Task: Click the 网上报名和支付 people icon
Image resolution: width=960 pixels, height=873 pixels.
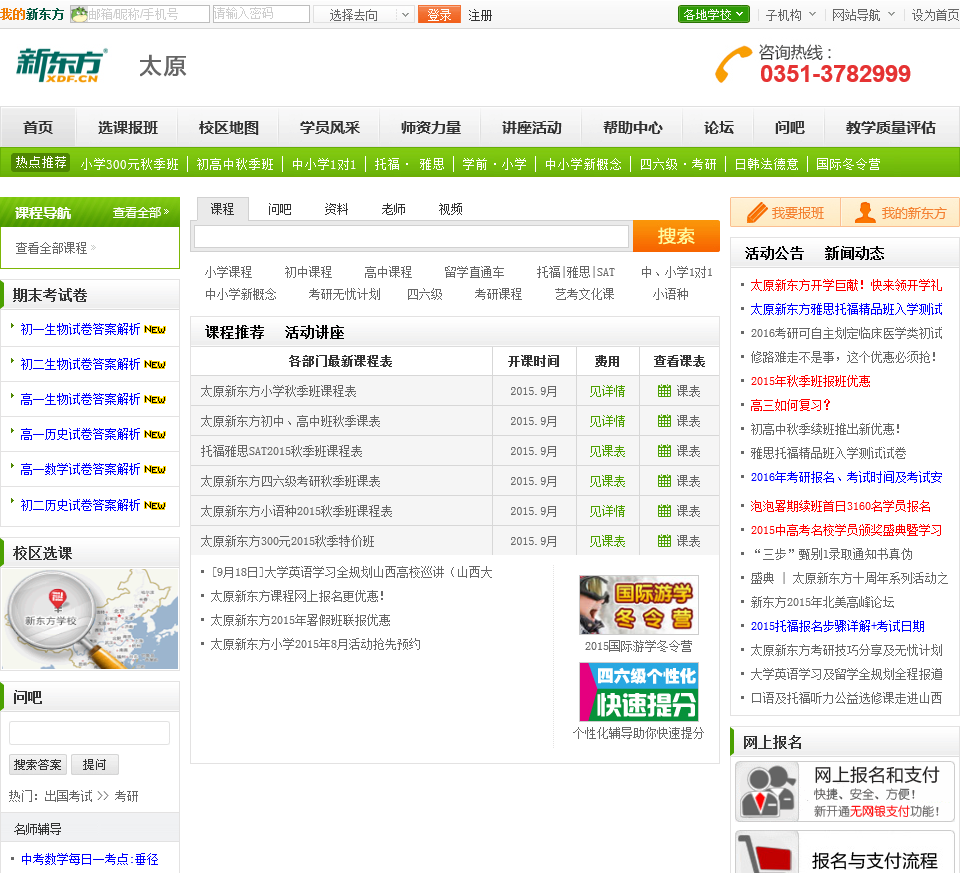Action: 767,791
